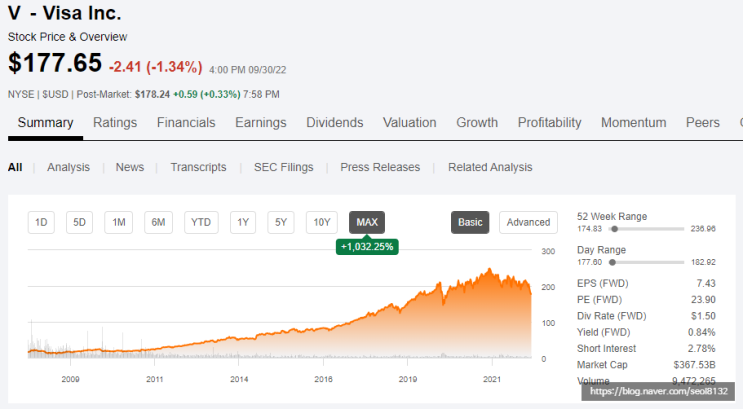
Task: Click the Div Rate (FWD) value $1.50
Action: pyautogui.click(x=703, y=316)
